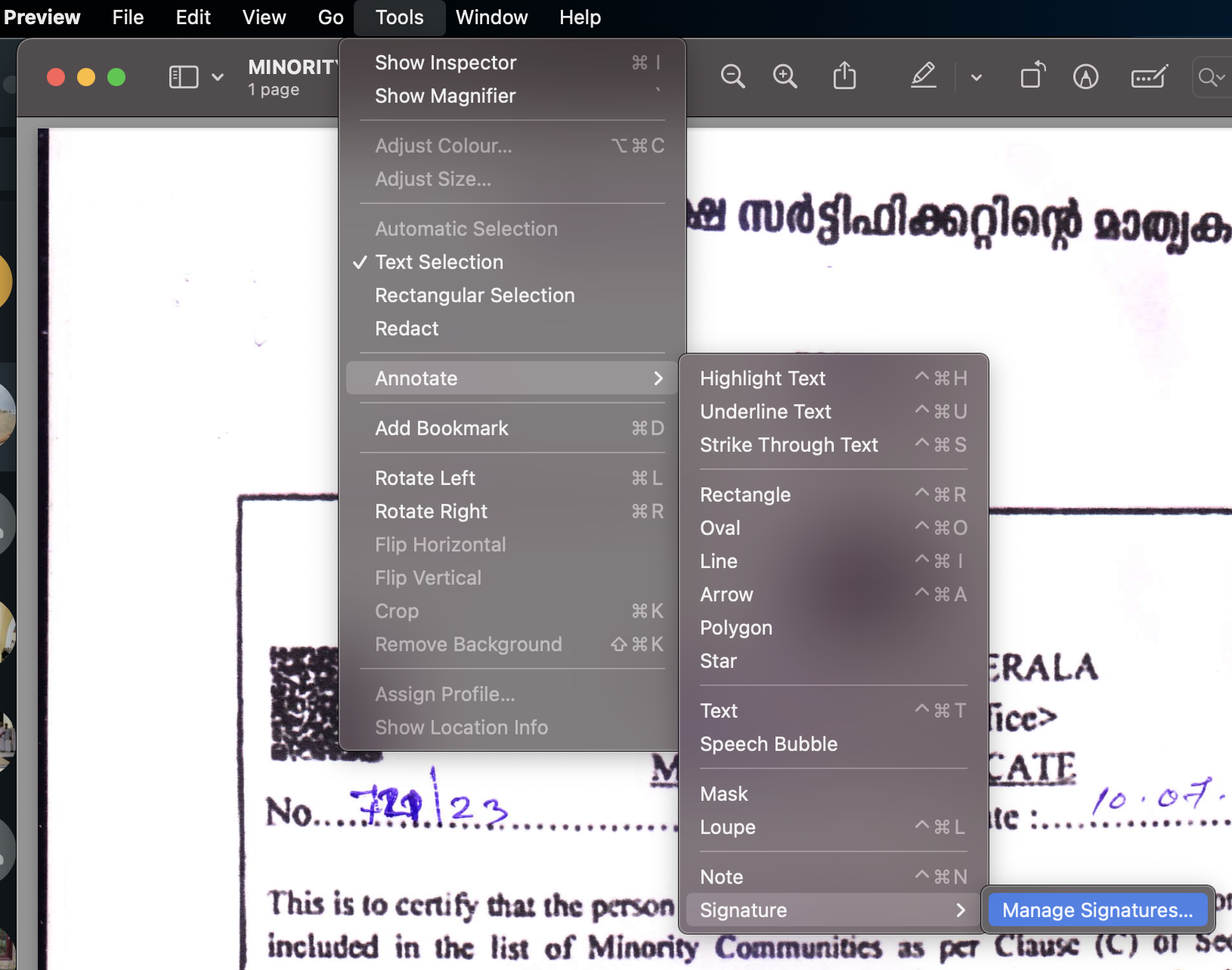Choose Rotate Left

pyautogui.click(x=512, y=478)
